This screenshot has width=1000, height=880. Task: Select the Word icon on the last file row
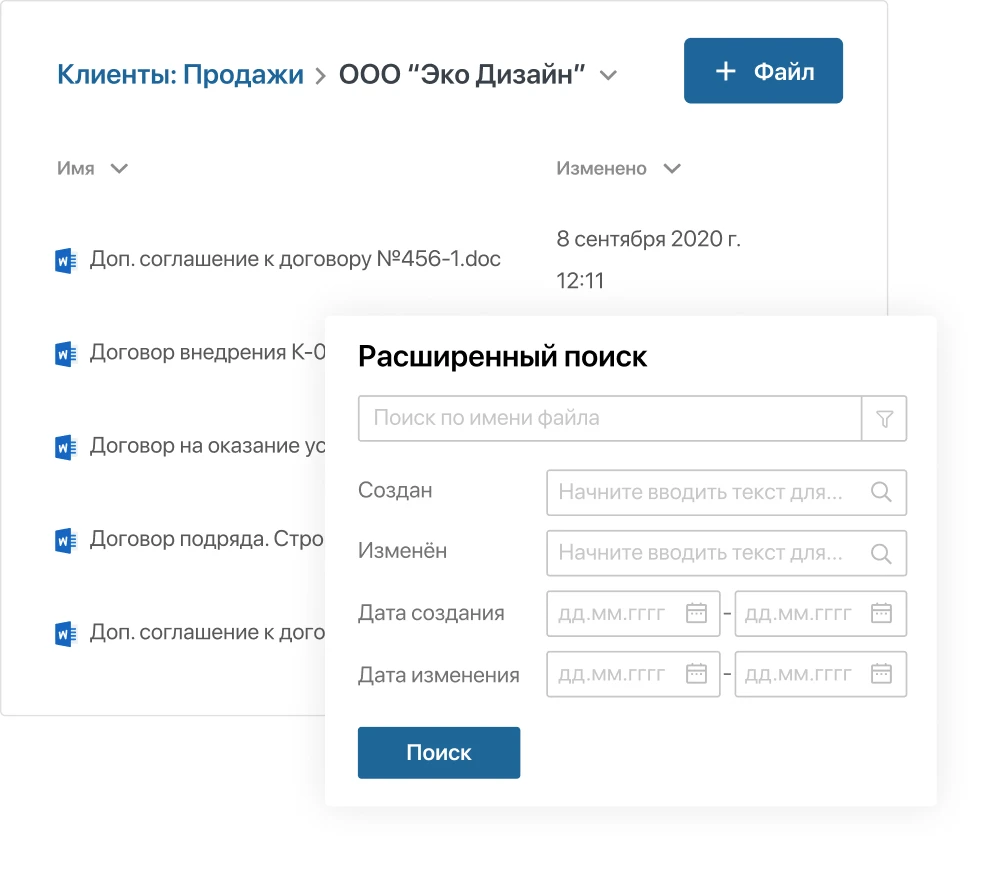[x=65, y=632]
